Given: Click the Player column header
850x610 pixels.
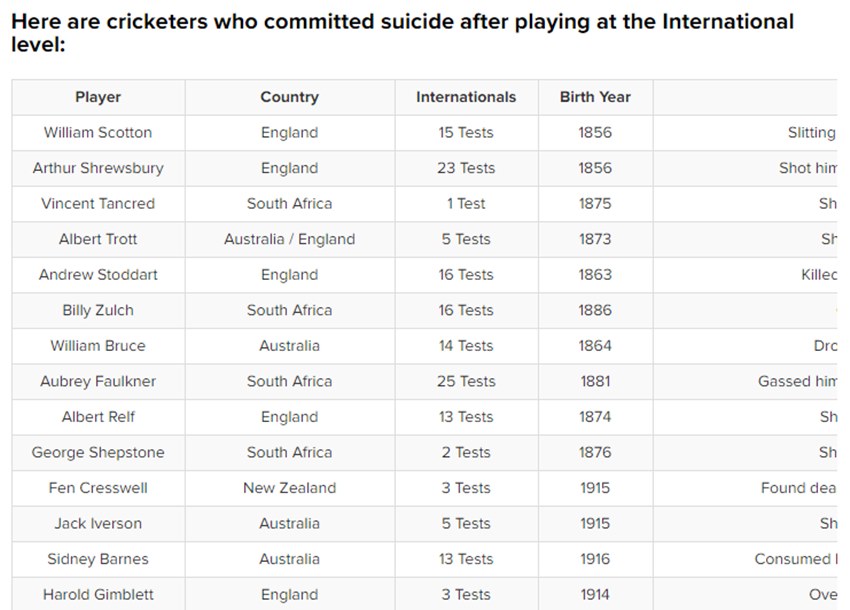Looking at the screenshot, I should [98, 97].
